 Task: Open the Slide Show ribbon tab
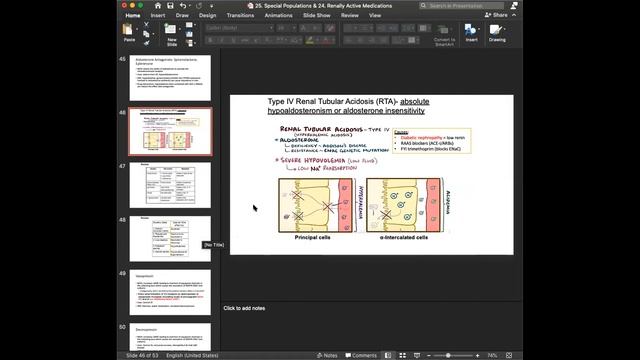(x=317, y=16)
